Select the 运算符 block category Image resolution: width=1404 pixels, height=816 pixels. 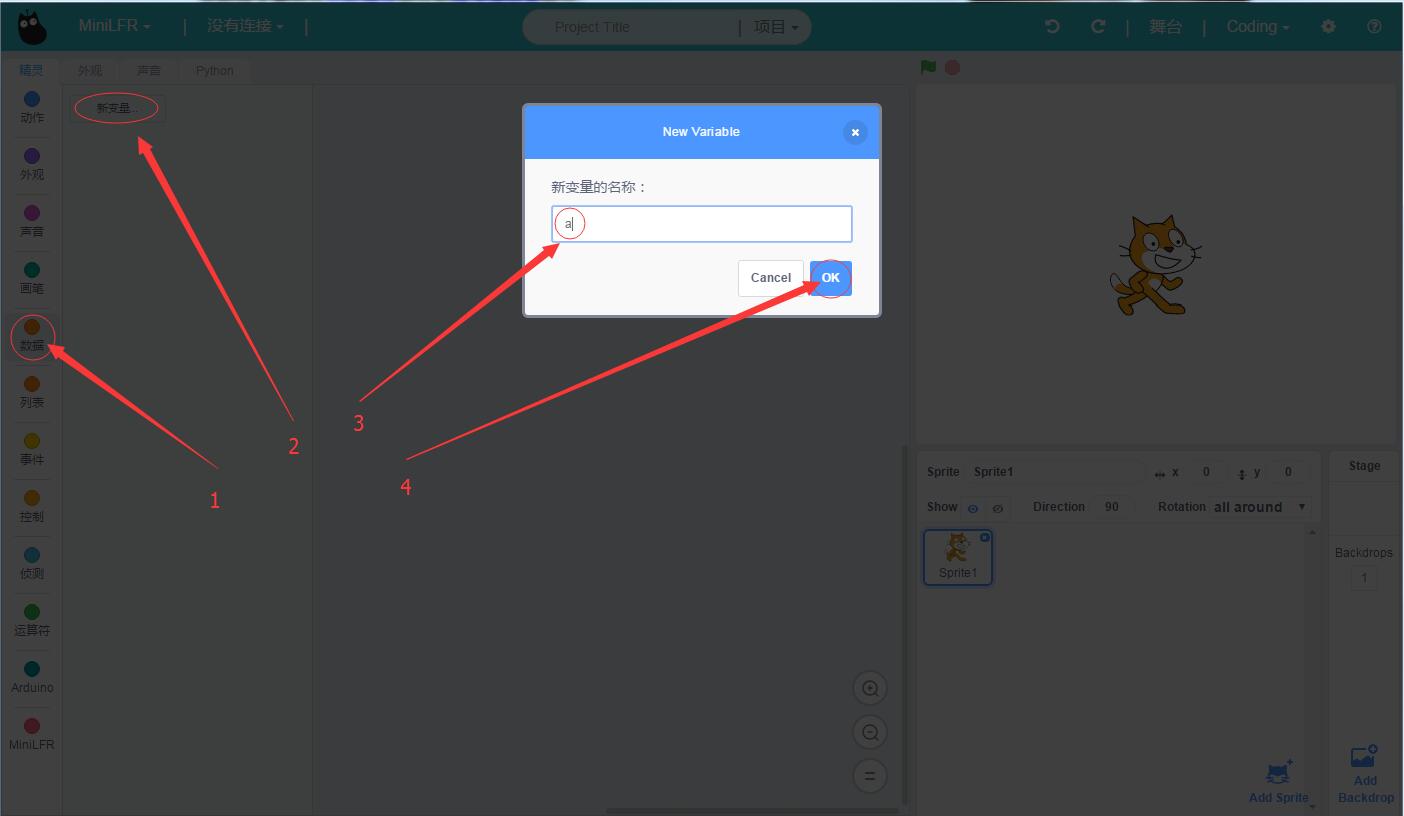32,621
